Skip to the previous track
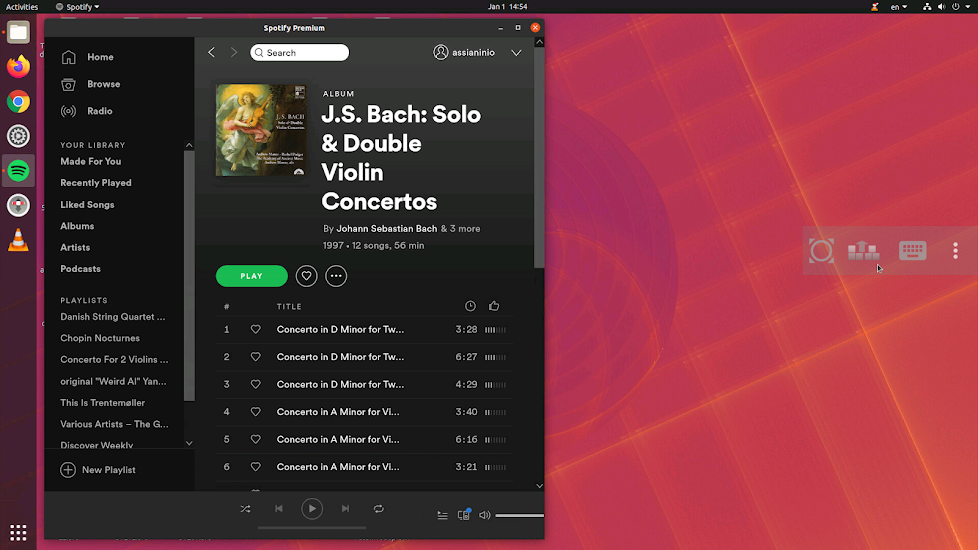The width and height of the screenshot is (978, 550). point(279,509)
